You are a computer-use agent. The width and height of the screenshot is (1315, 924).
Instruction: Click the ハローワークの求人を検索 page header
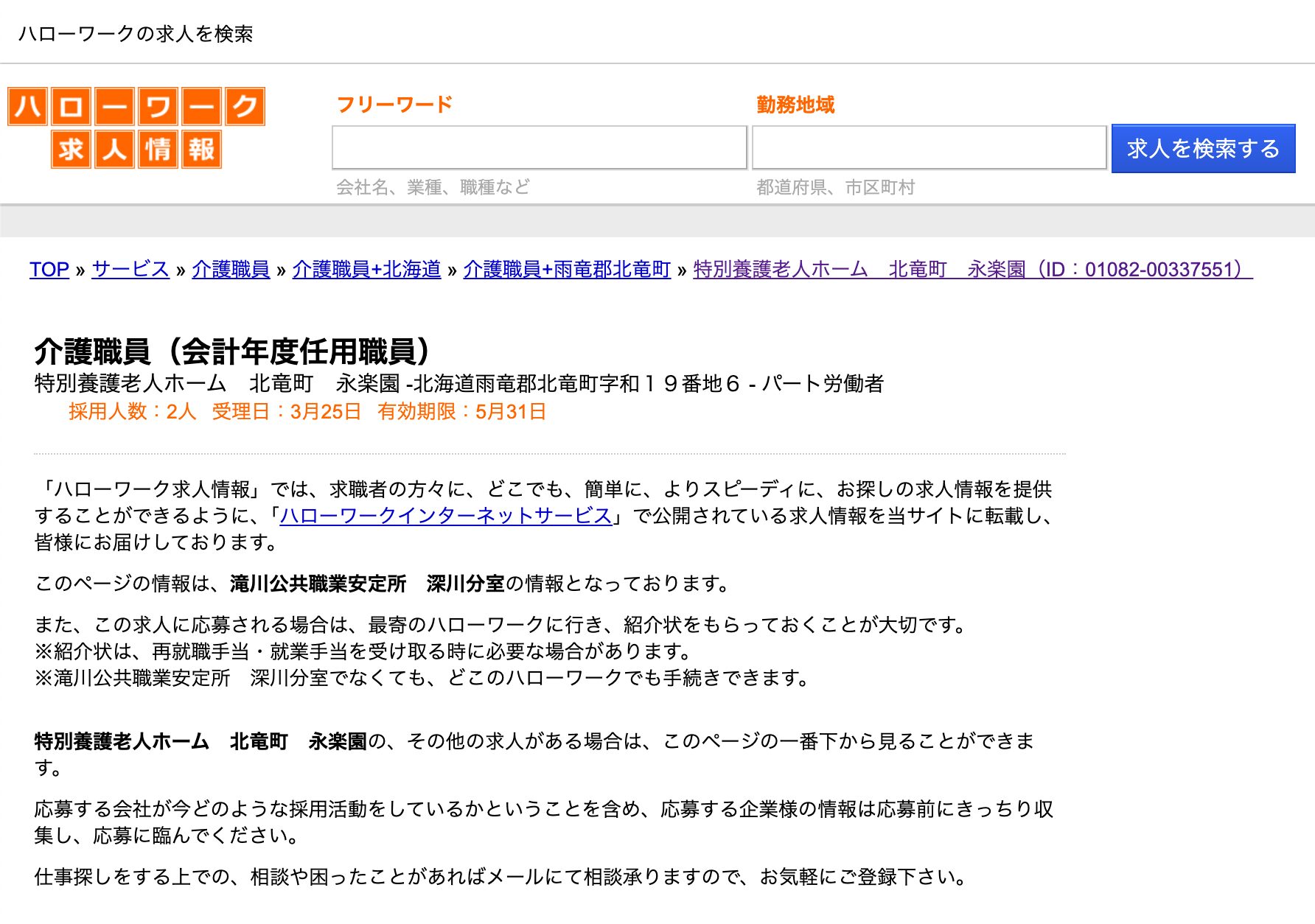tap(137, 33)
